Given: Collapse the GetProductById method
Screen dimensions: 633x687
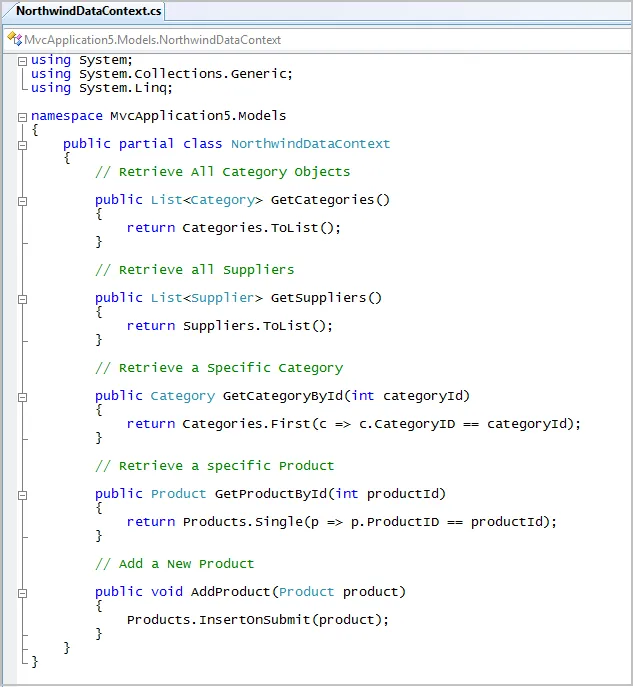Looking at the screenshot, I should coord(22,495).
